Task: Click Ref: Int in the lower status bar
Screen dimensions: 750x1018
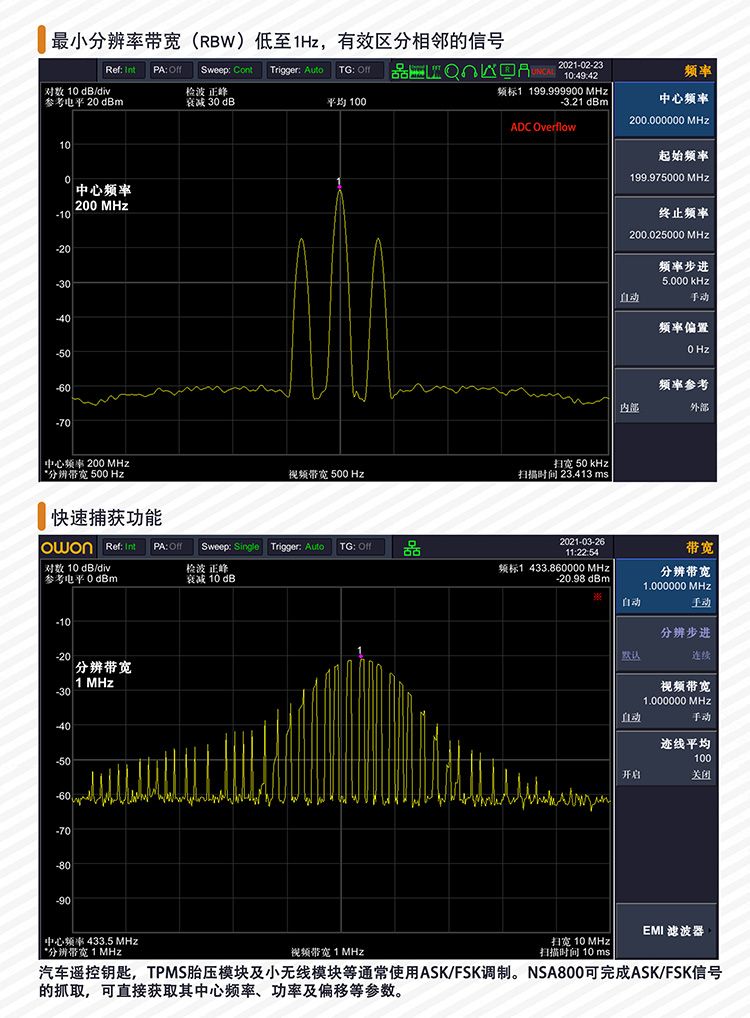Action: [120, 547]
